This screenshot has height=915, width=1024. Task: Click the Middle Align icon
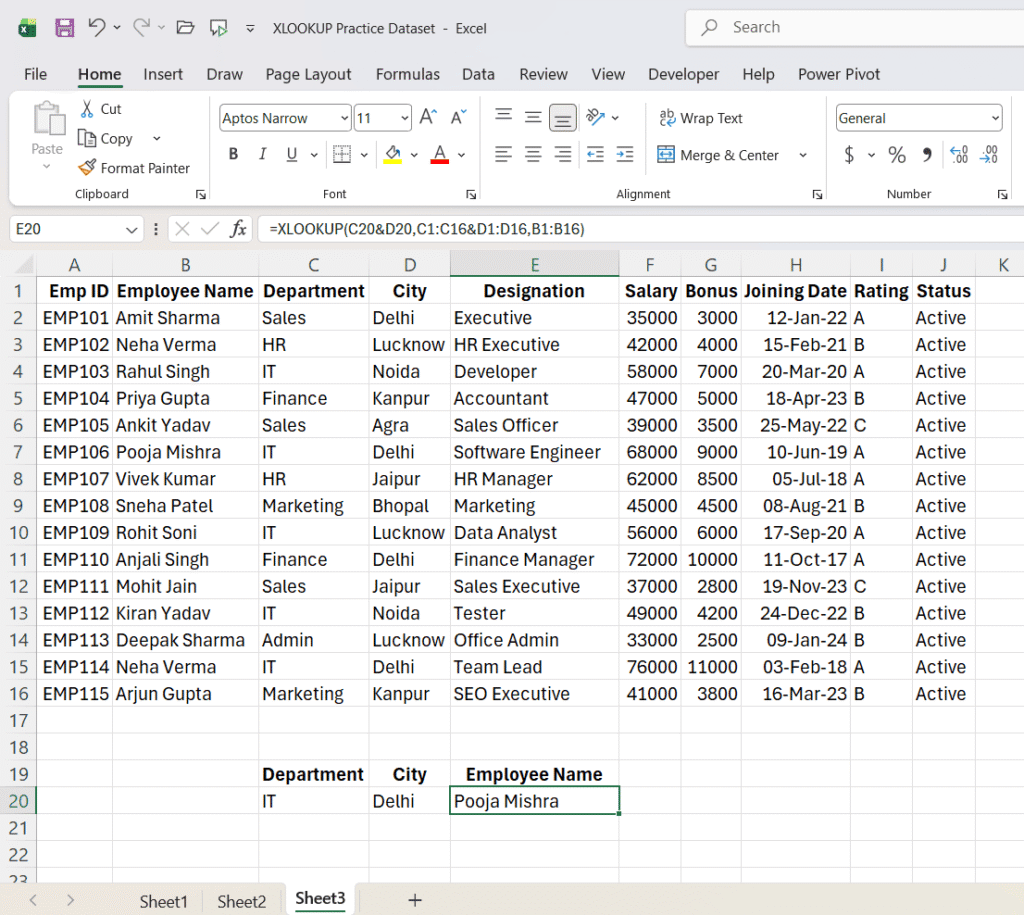point(533,118)
